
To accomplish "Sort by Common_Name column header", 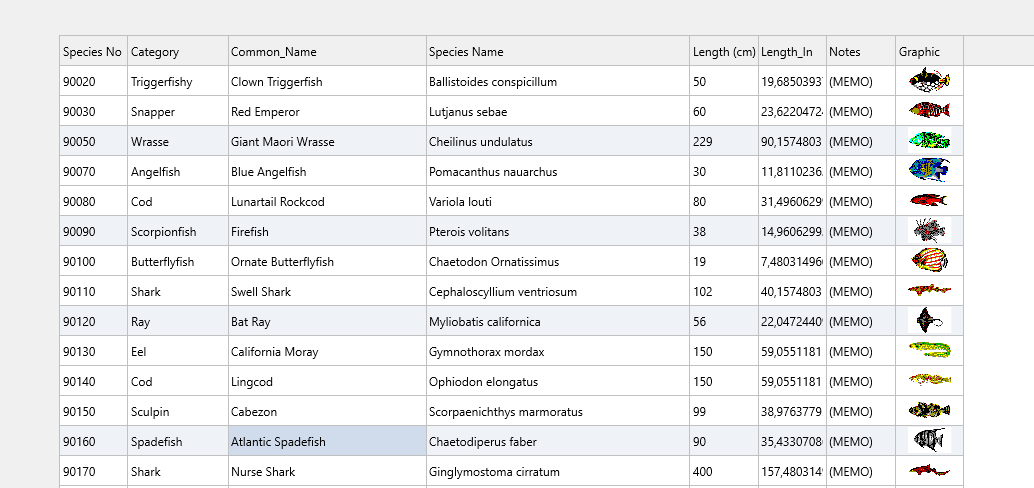I will pyautogui.click(x=326, y=51).
